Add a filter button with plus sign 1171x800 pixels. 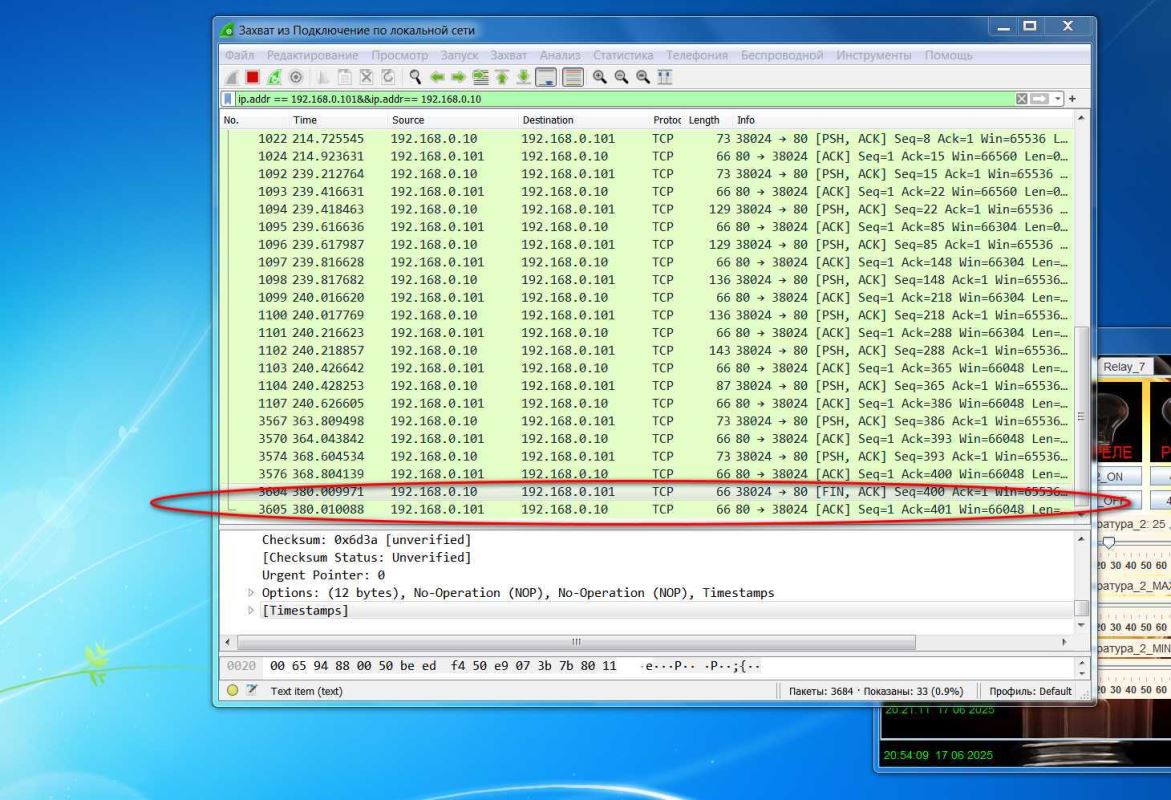[x=1073, y=99]
